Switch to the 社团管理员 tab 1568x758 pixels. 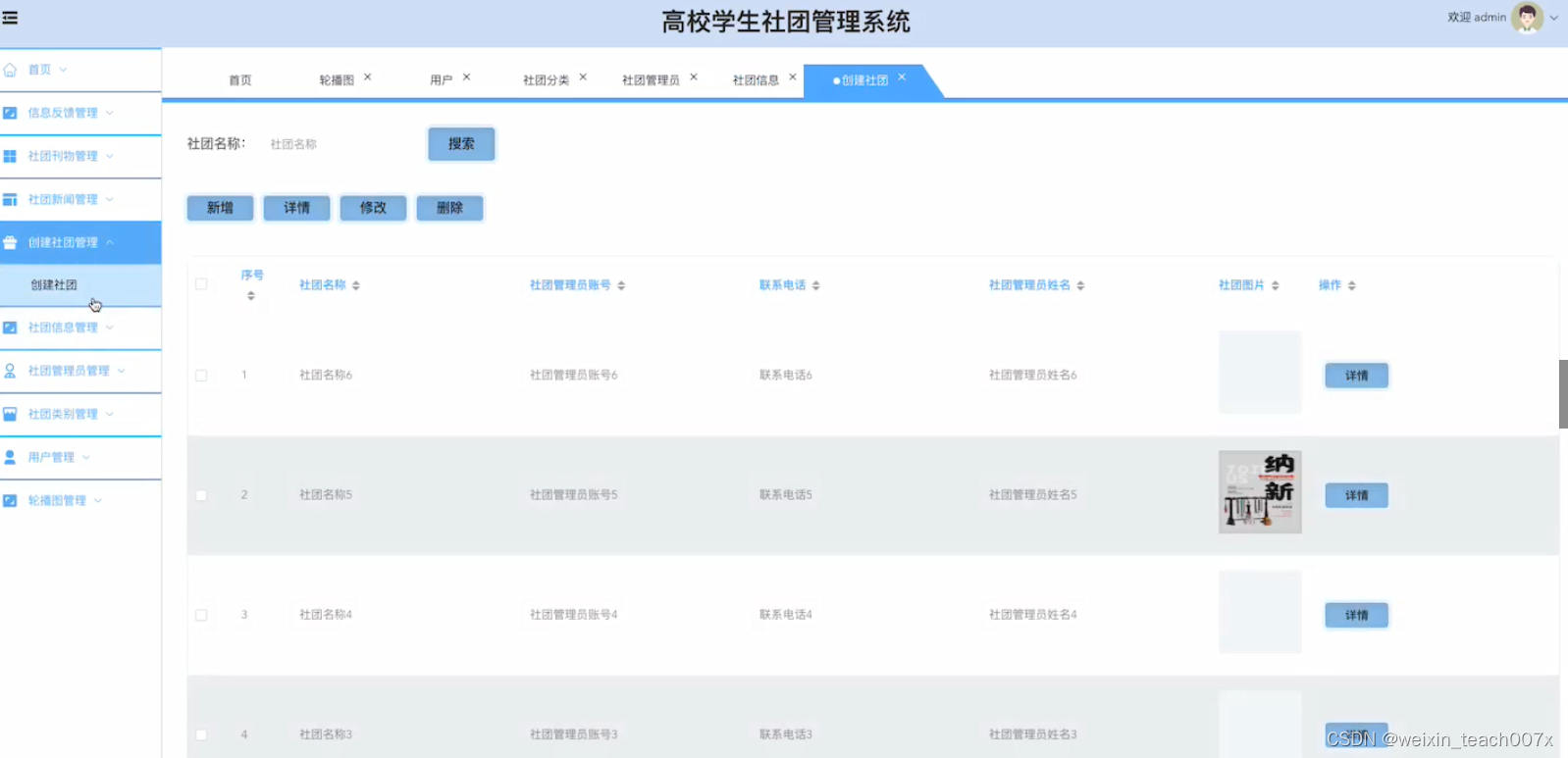click(651, 80)
